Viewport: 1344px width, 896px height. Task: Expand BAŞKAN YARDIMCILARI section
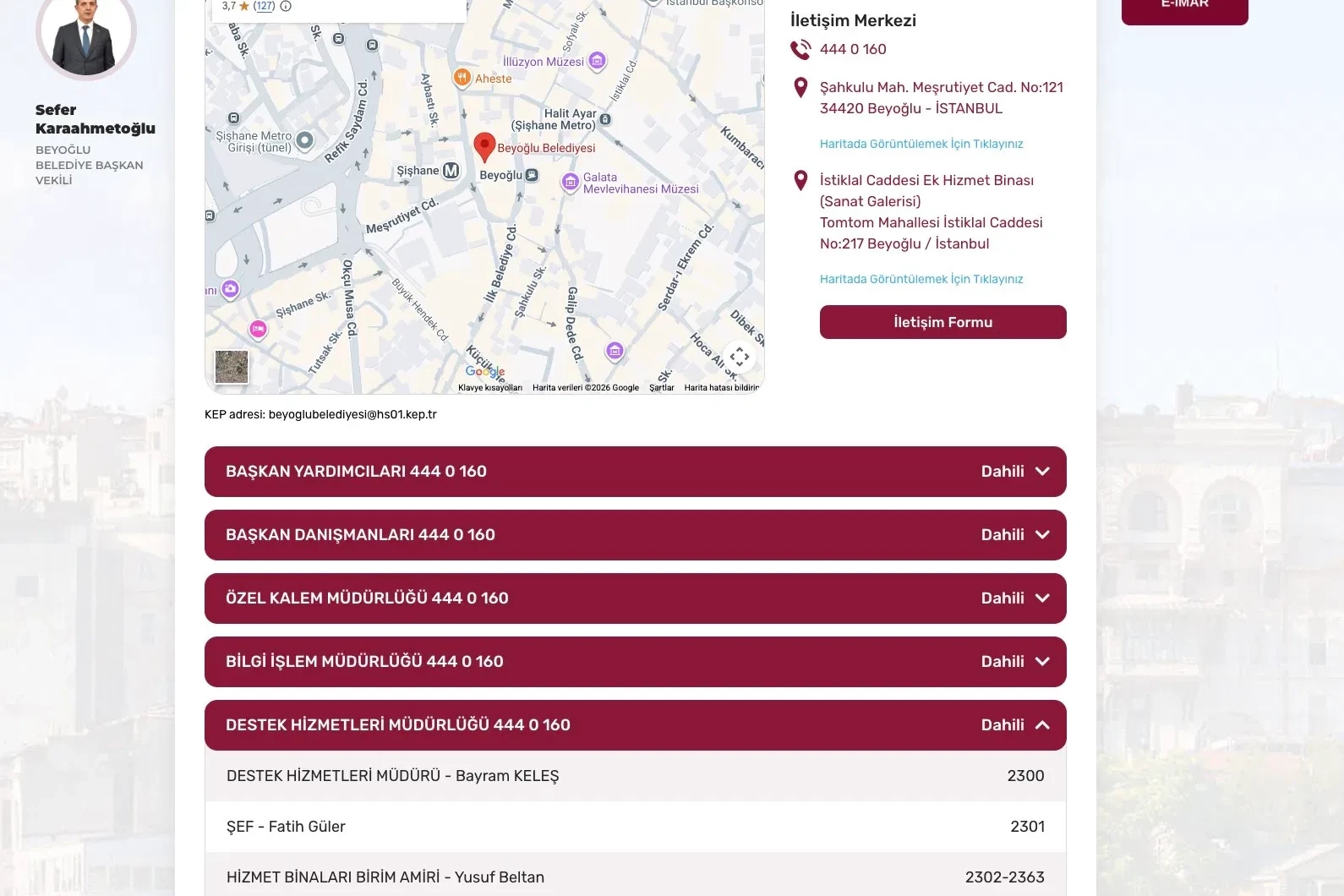coord(636,472)
